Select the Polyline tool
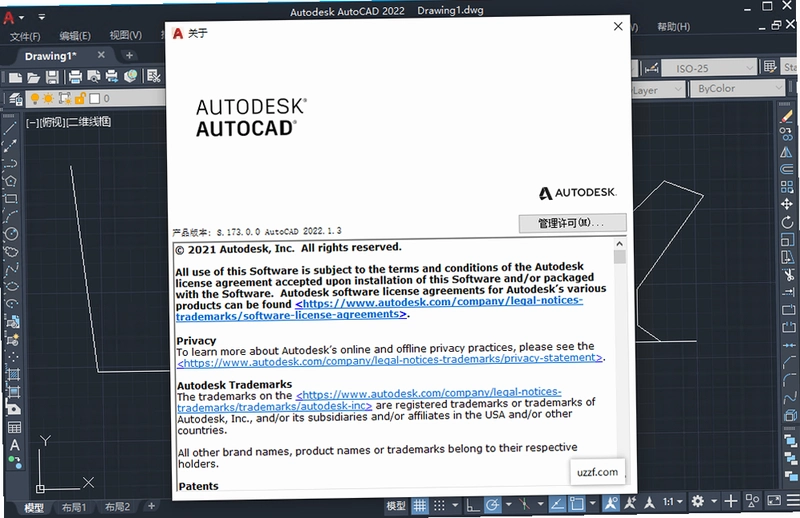The image size is (800, 518). pos(10,163)
